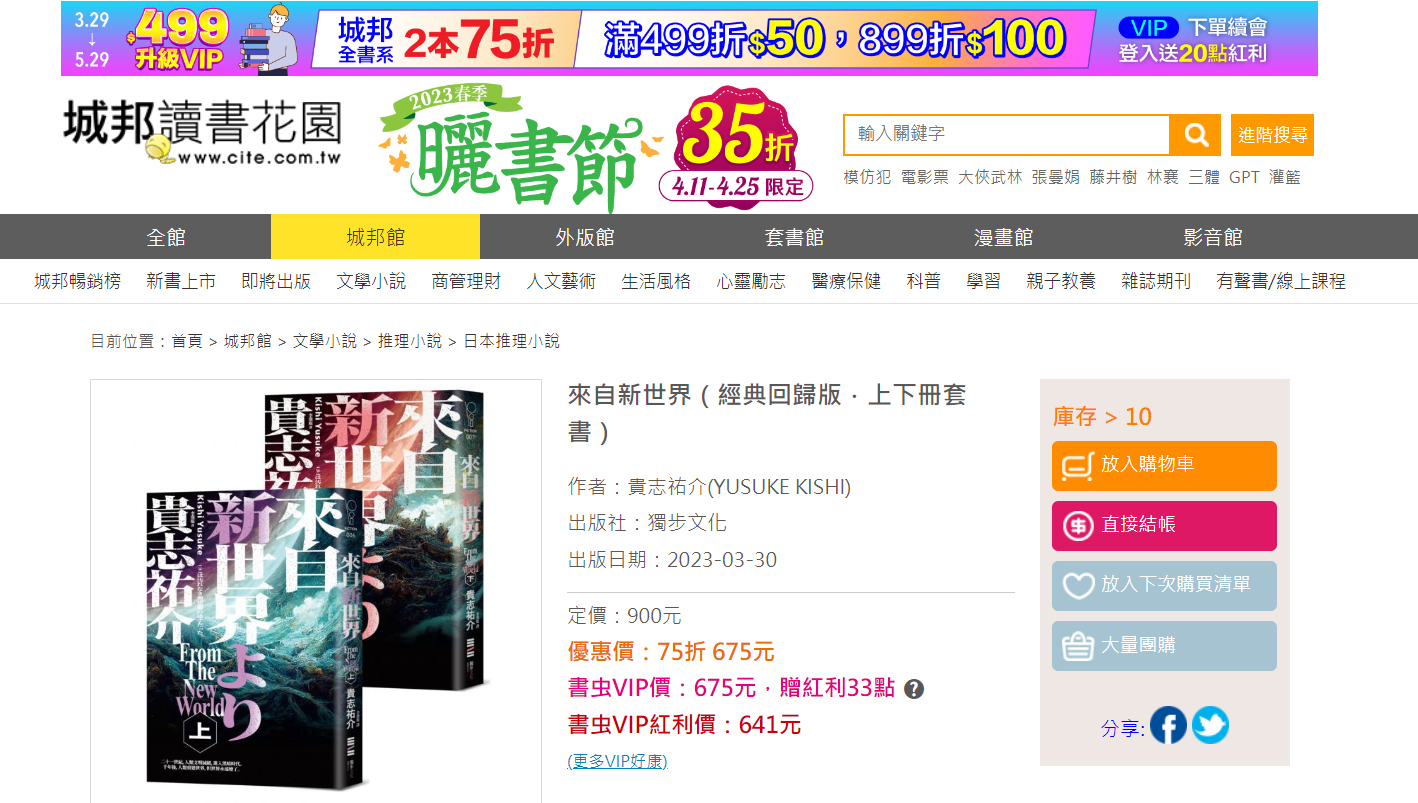The width and height of the screenshot is (1418, 803).
Task: Click the 日本推理小說 breadcrumb link
Action: click(x=511, y=341)
